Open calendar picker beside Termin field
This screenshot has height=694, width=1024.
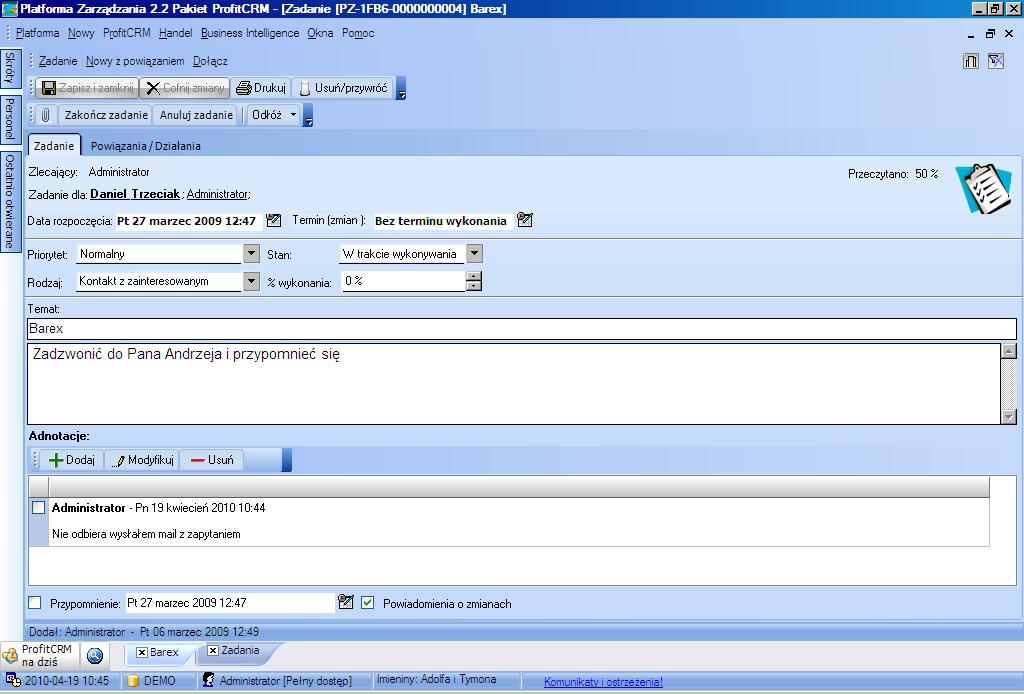tap(525, 221)
